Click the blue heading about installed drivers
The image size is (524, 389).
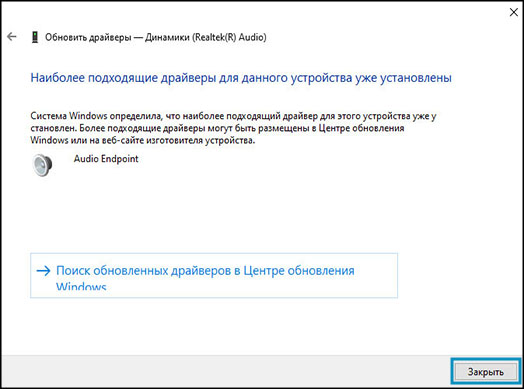[x=241, y=78]
